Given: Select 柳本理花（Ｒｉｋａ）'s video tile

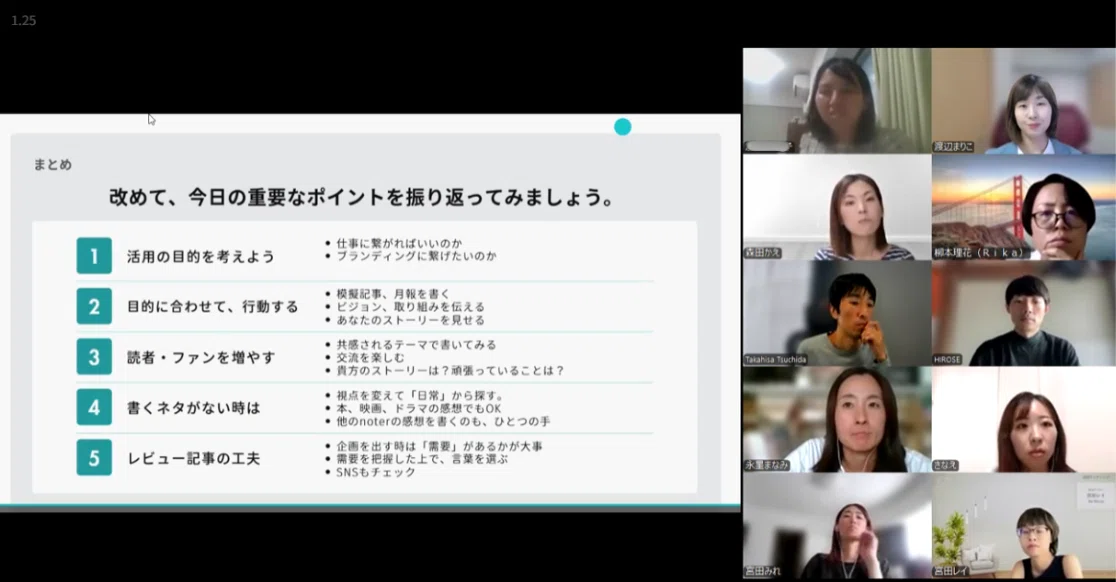Looking at the screenshot, I should point(1023,207).
